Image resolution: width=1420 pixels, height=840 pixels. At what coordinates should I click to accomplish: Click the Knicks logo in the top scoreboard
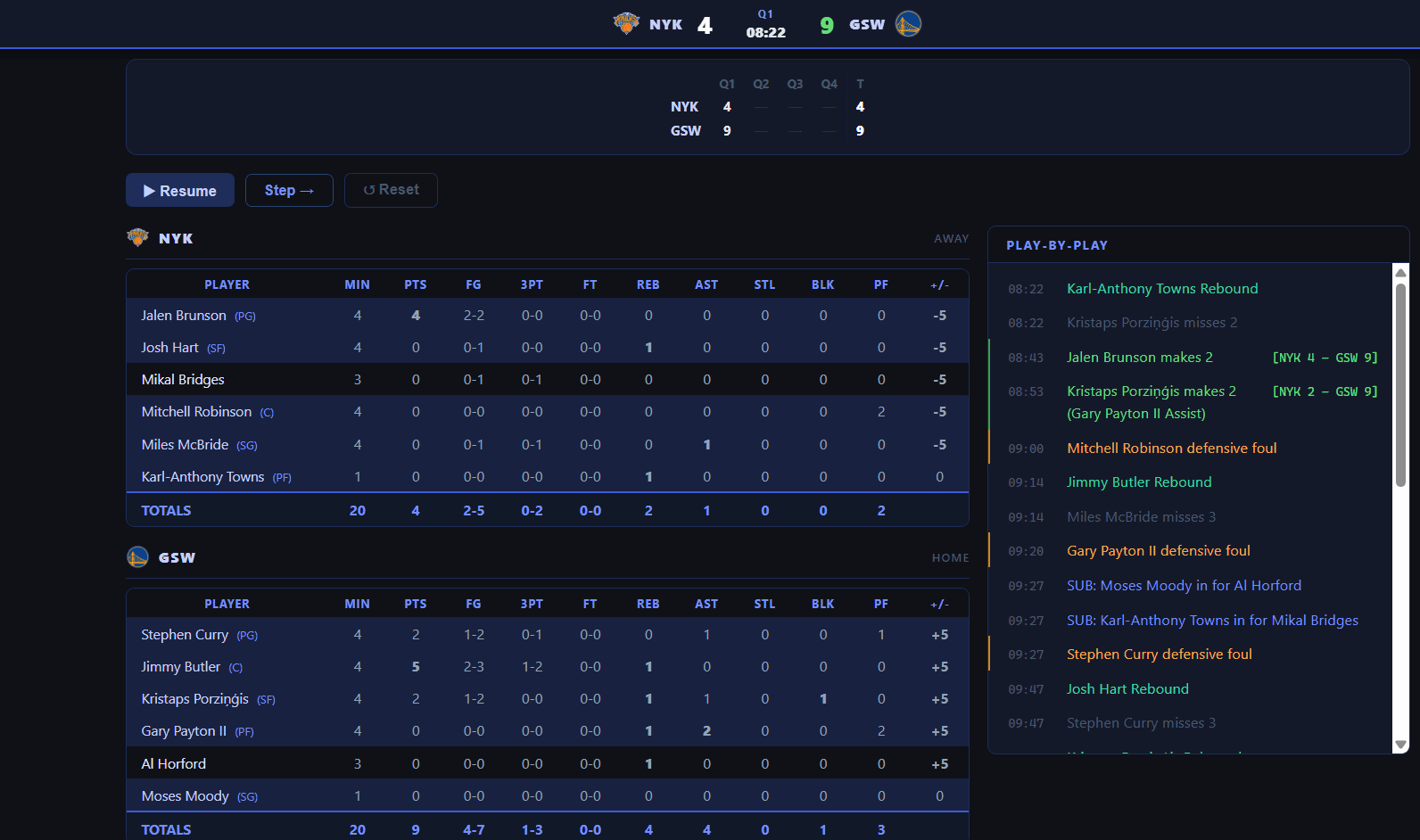pos(626,23)
